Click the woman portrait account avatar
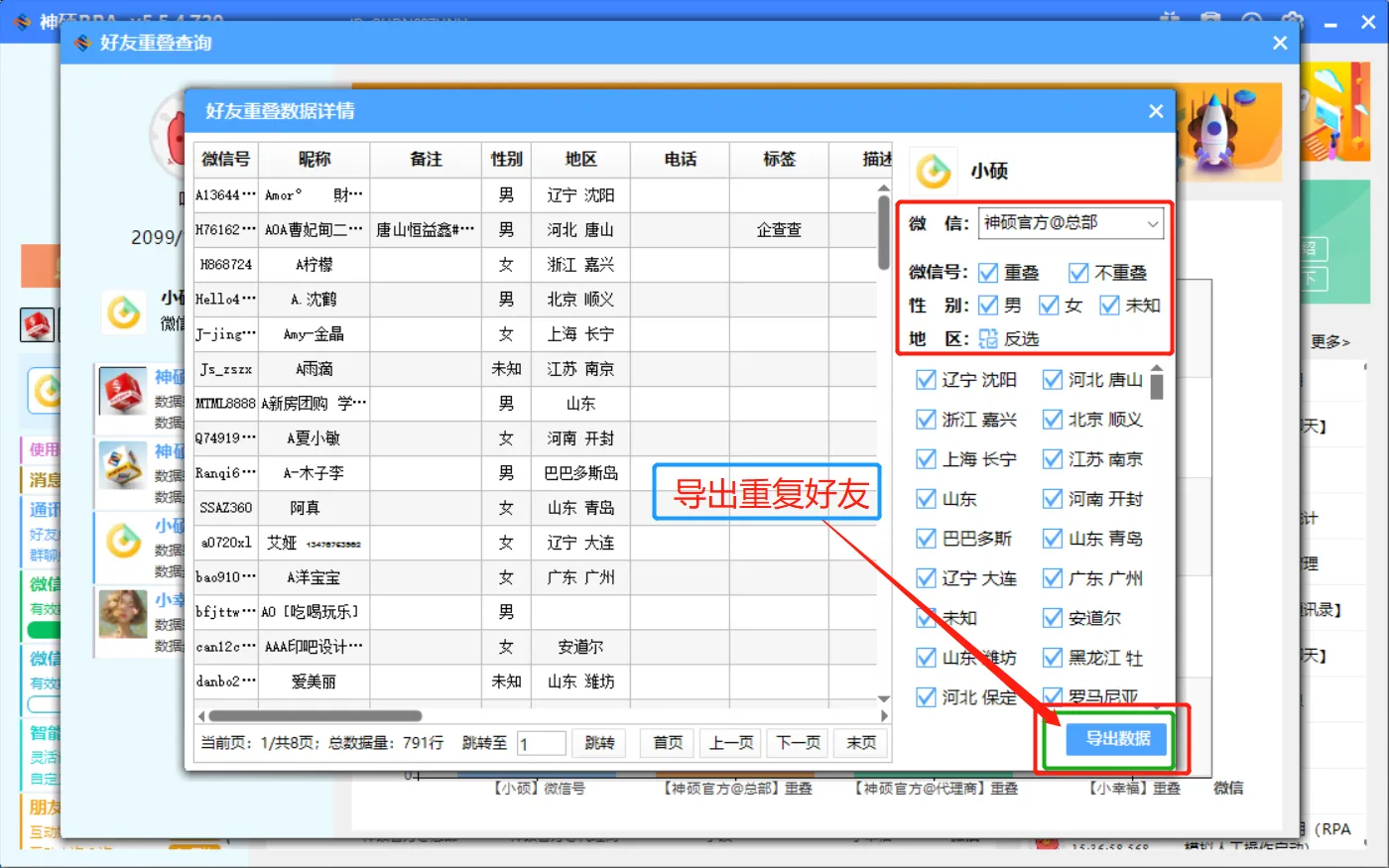This screenshot has width=1389, height=868. 123,614
